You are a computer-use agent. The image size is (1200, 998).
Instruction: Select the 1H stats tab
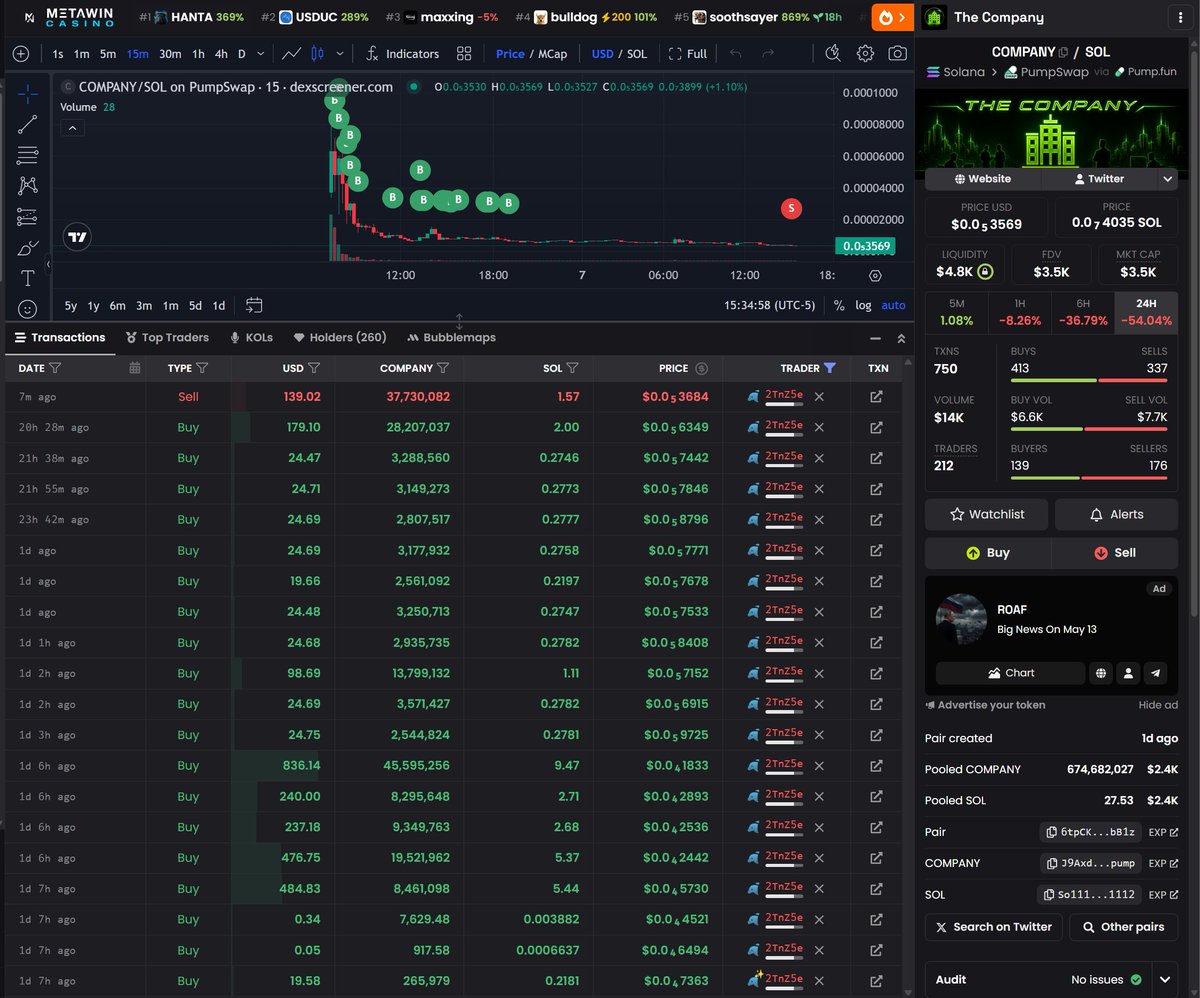point(1020,312)
